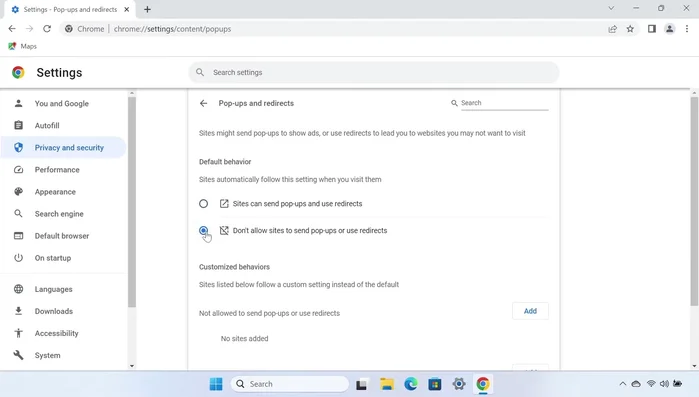Launch Microsoft Edge from the taskbar

(411, 384)
